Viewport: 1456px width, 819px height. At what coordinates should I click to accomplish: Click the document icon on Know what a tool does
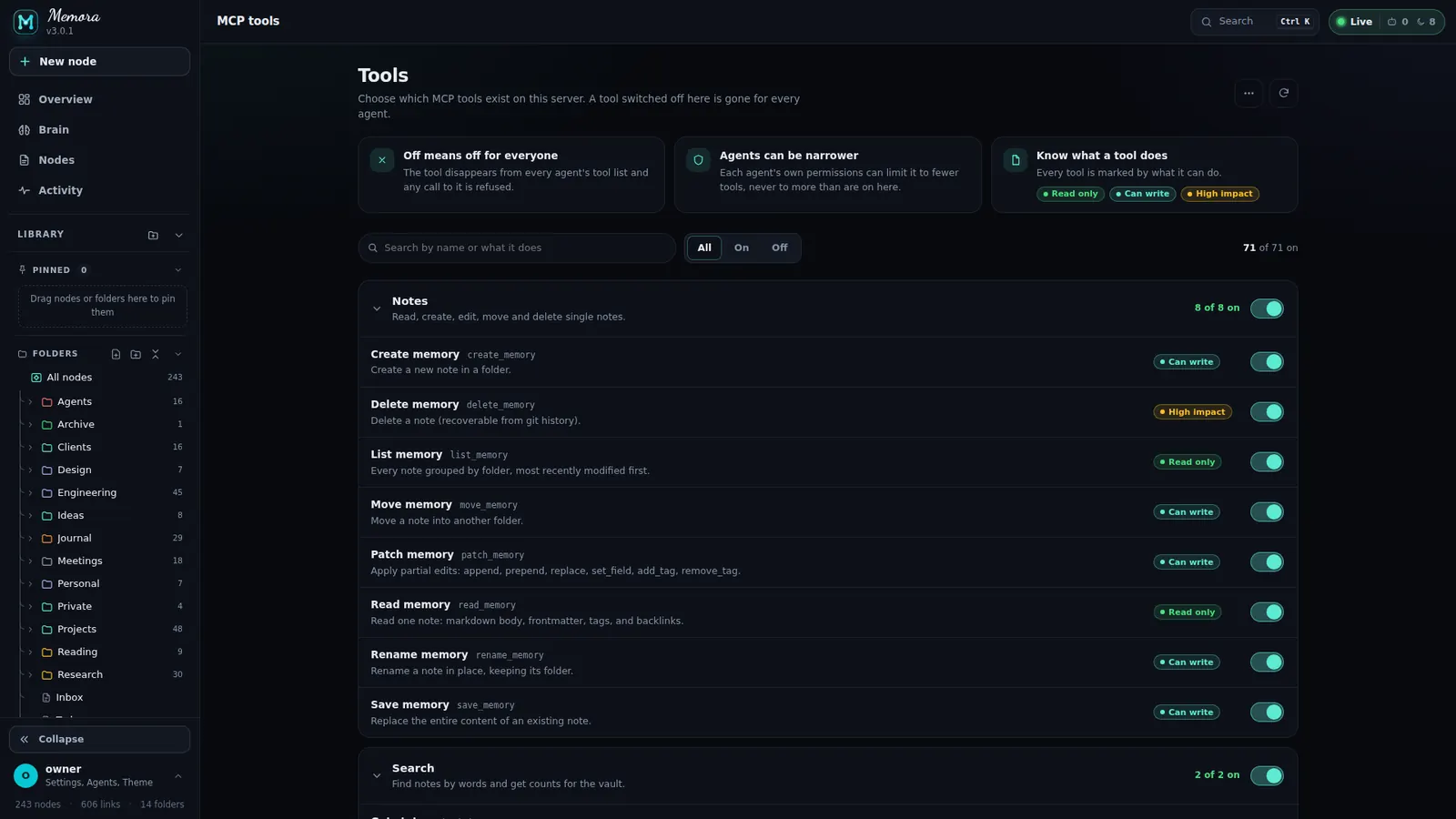(1015, 160)
